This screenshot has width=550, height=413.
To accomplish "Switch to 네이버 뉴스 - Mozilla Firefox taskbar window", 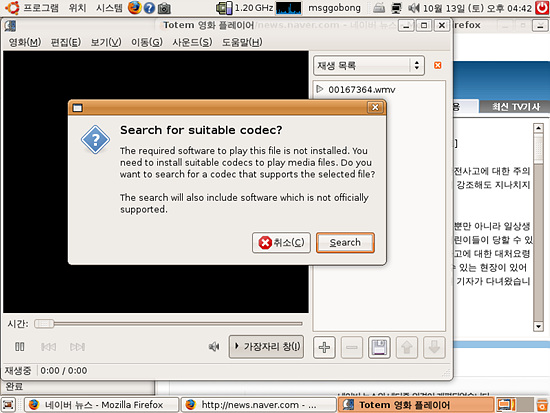I will pos(101,405).
